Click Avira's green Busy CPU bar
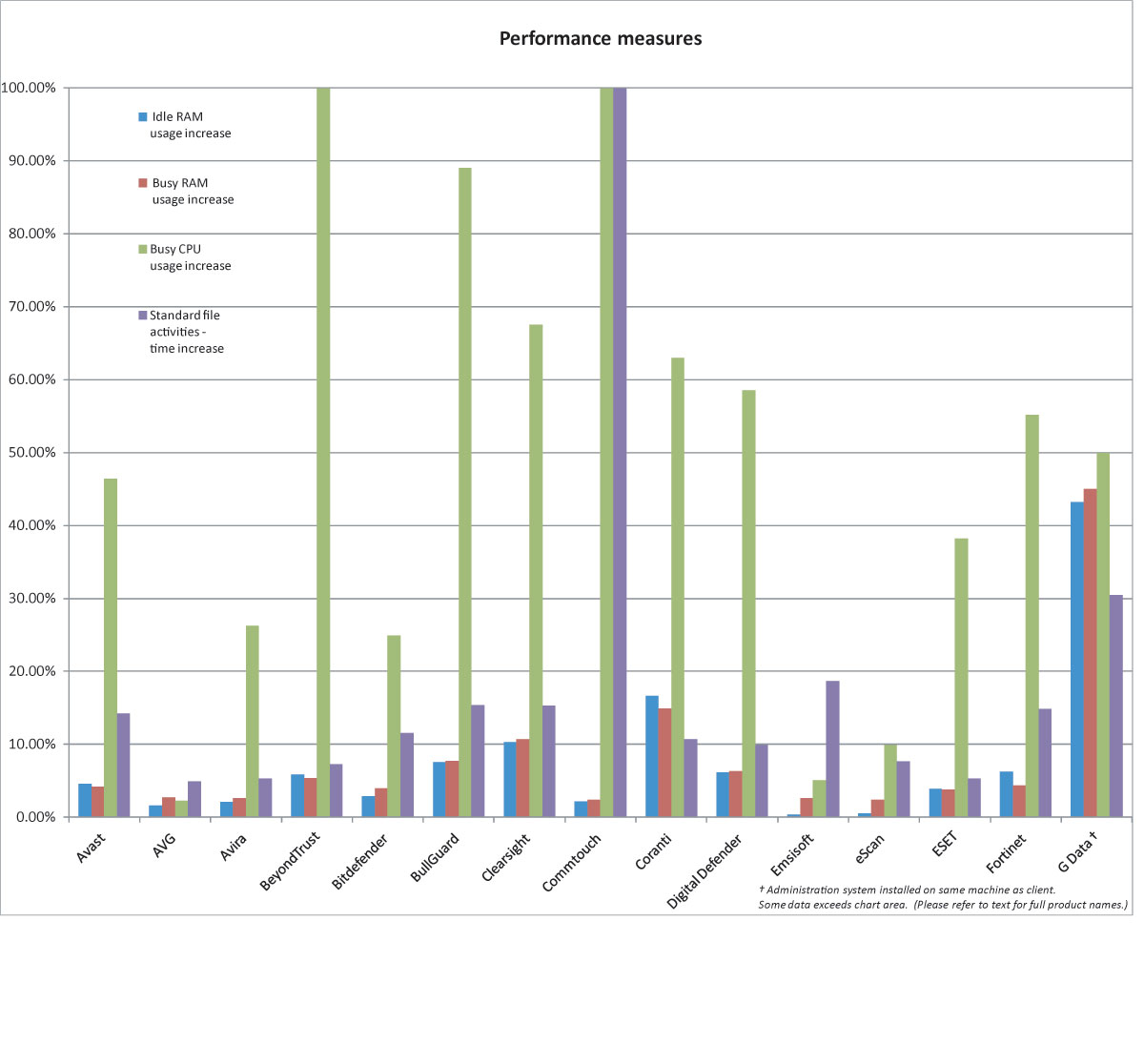Viewport: 1144px width, 1064px height. click(252, 721)
